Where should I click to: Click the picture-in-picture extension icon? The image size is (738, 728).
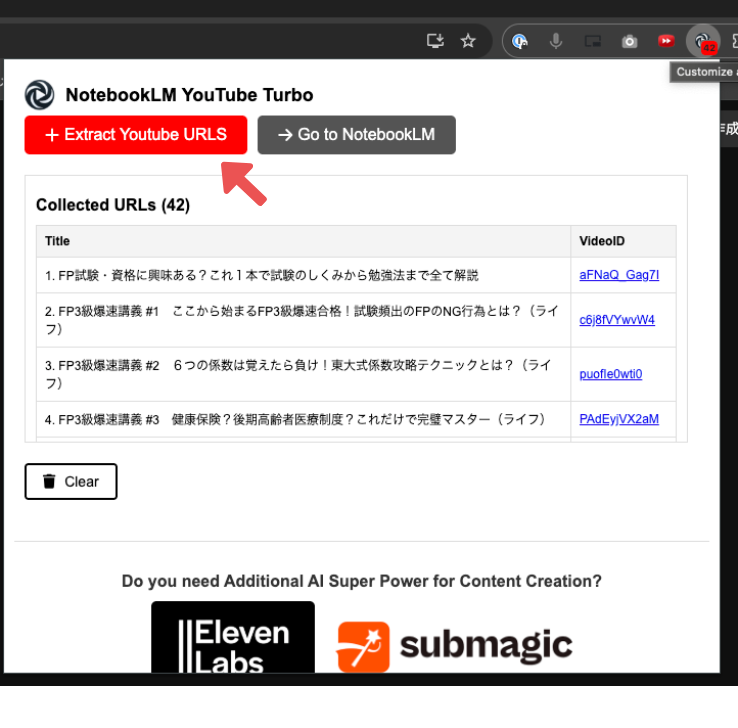(x=593, y=41)
